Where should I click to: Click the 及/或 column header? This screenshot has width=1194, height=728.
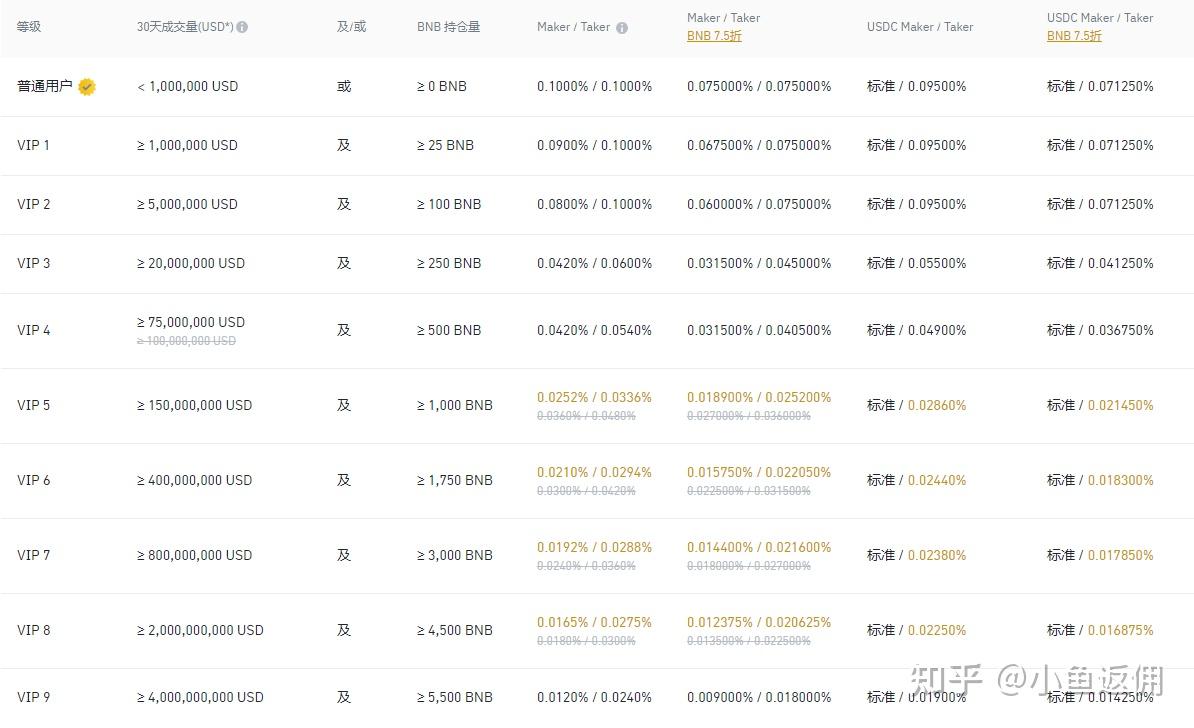click(351, 27)
